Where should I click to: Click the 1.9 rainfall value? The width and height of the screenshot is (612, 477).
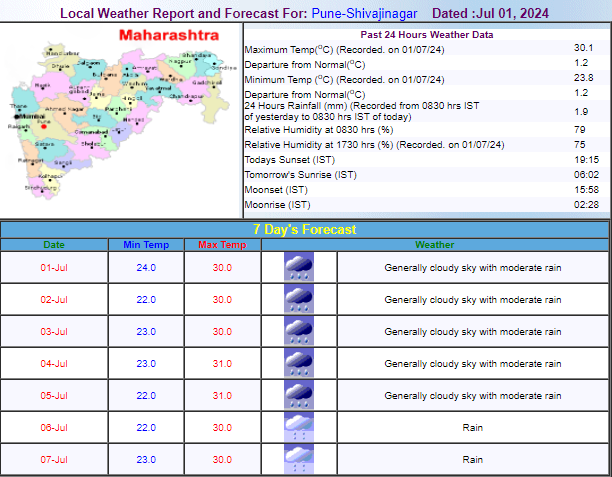tap(581, 112)
